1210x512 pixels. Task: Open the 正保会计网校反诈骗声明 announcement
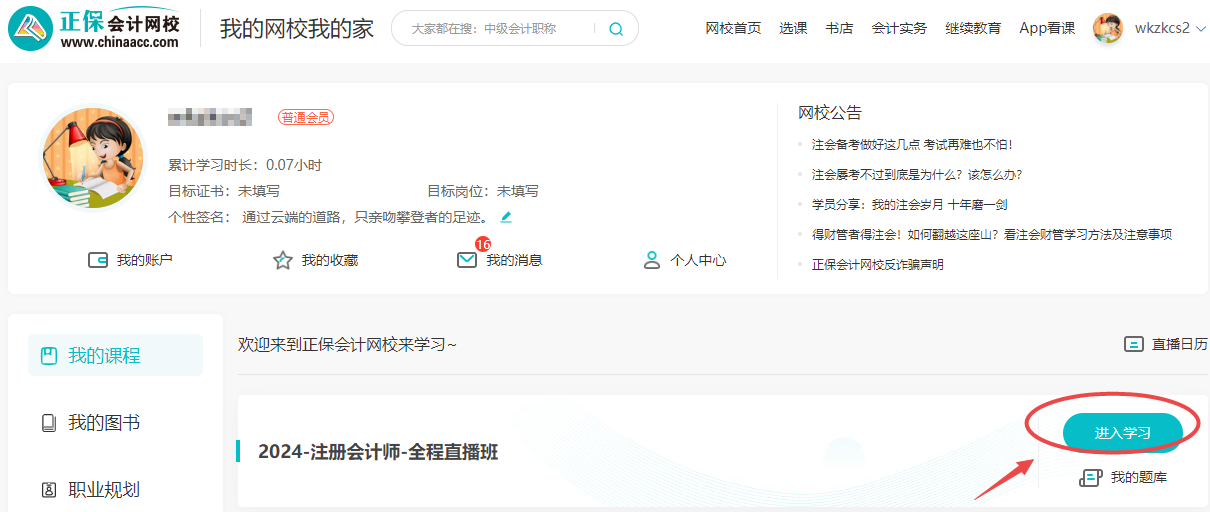click(x=877, y=265)
